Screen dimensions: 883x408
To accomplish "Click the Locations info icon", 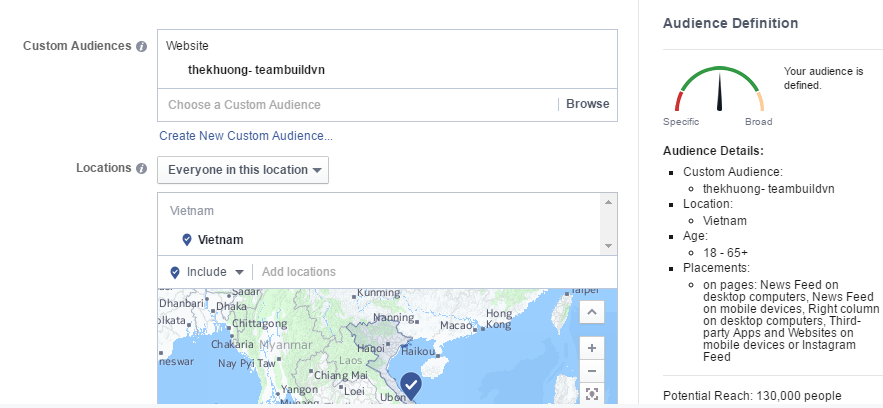I will (x=141, y=168).
